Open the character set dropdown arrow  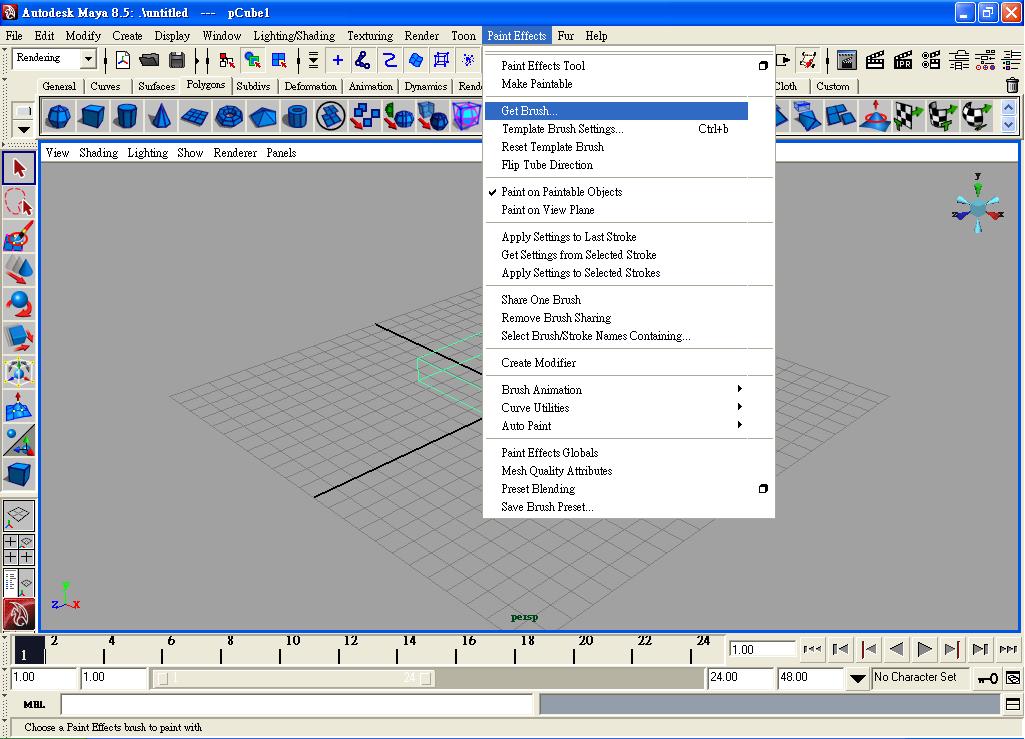(x=858, y=678)
